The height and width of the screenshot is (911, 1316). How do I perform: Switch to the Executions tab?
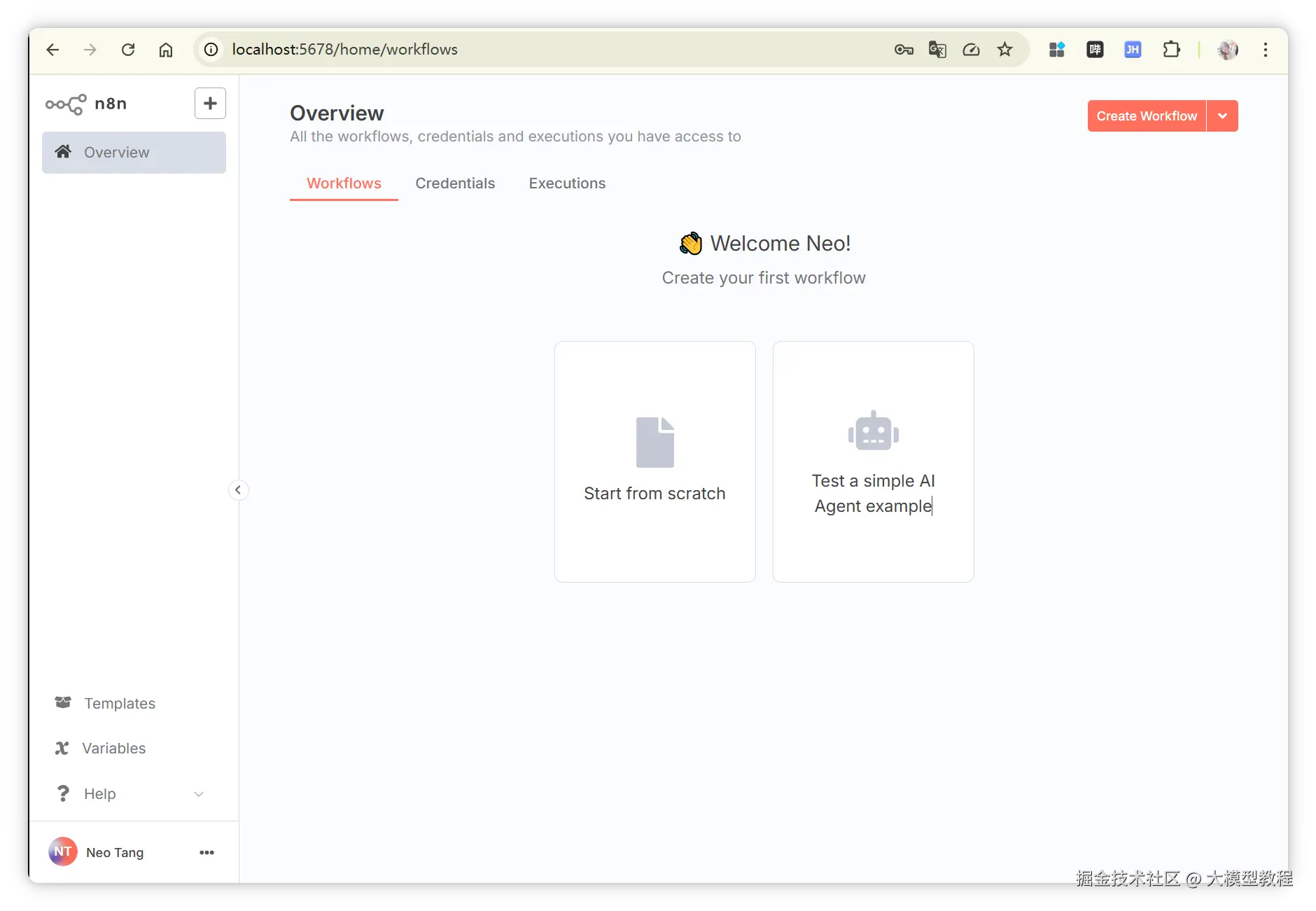pyautogui.click(x=567, y=183)
